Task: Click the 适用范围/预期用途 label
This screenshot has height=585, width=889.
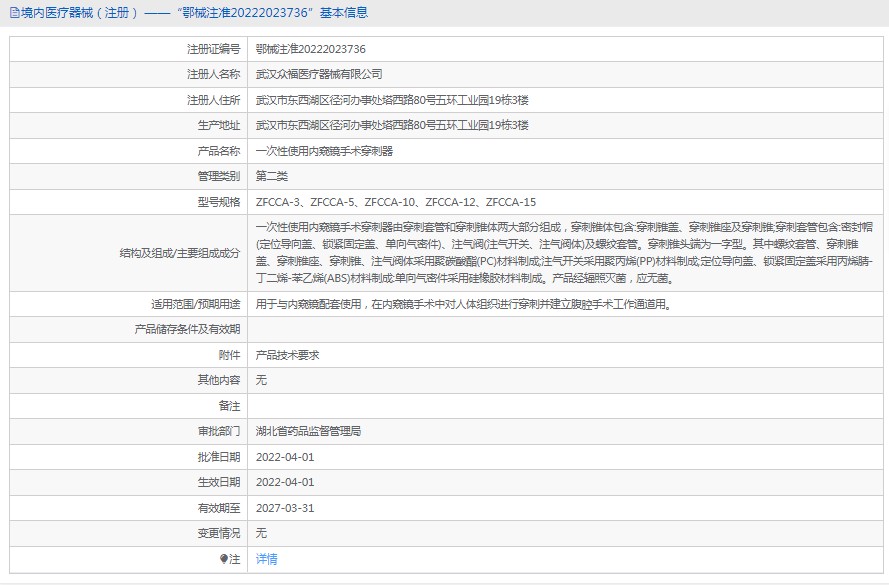Action: click(196, 304)
